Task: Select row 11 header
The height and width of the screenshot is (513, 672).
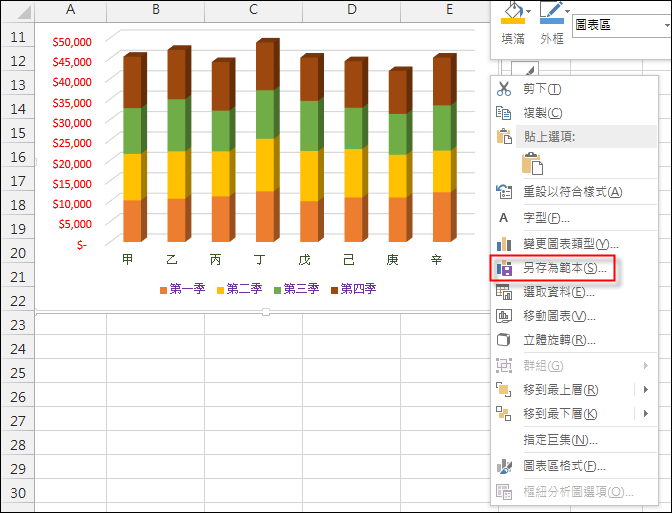Action: click(18, 37)
